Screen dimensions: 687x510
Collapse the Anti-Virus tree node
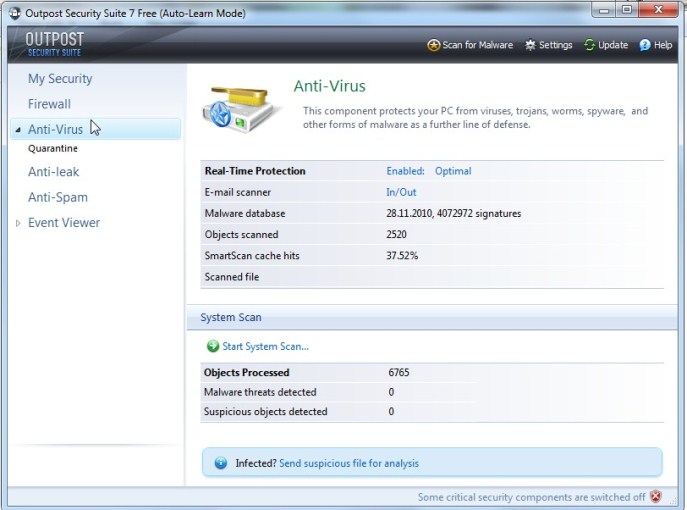pyautogui.click(x=18, y=130)
